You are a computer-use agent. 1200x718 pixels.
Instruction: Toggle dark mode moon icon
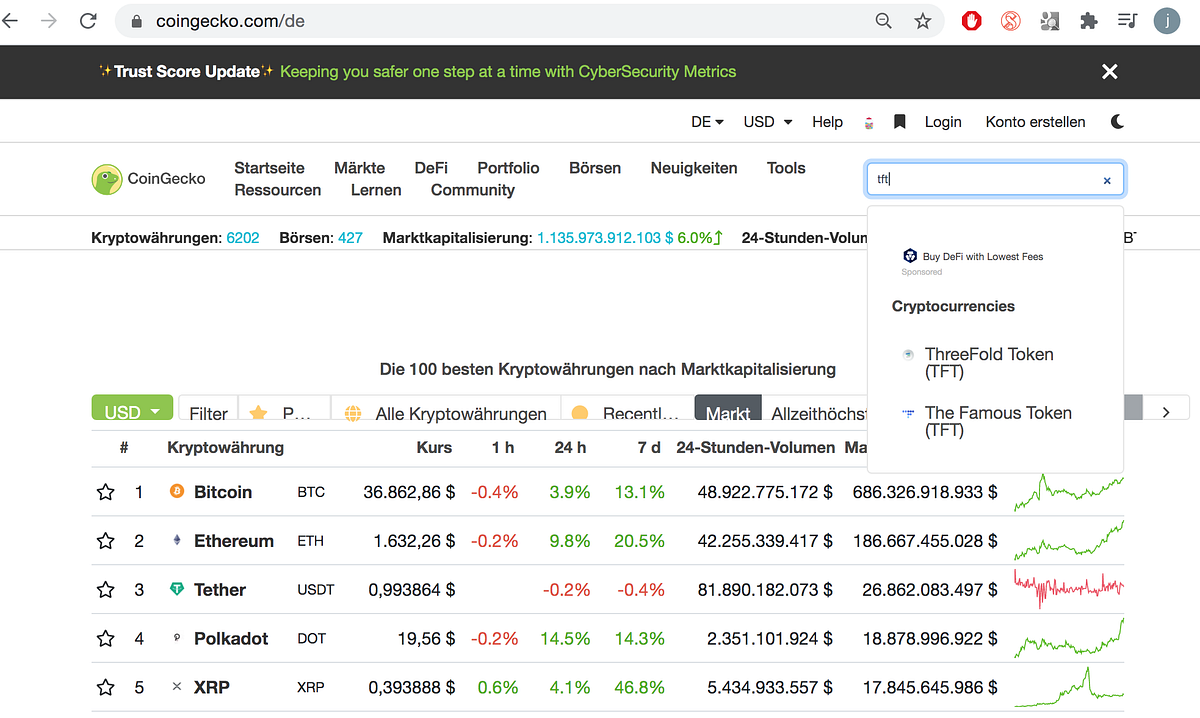pyautogui.click(x=1117, y=122)
